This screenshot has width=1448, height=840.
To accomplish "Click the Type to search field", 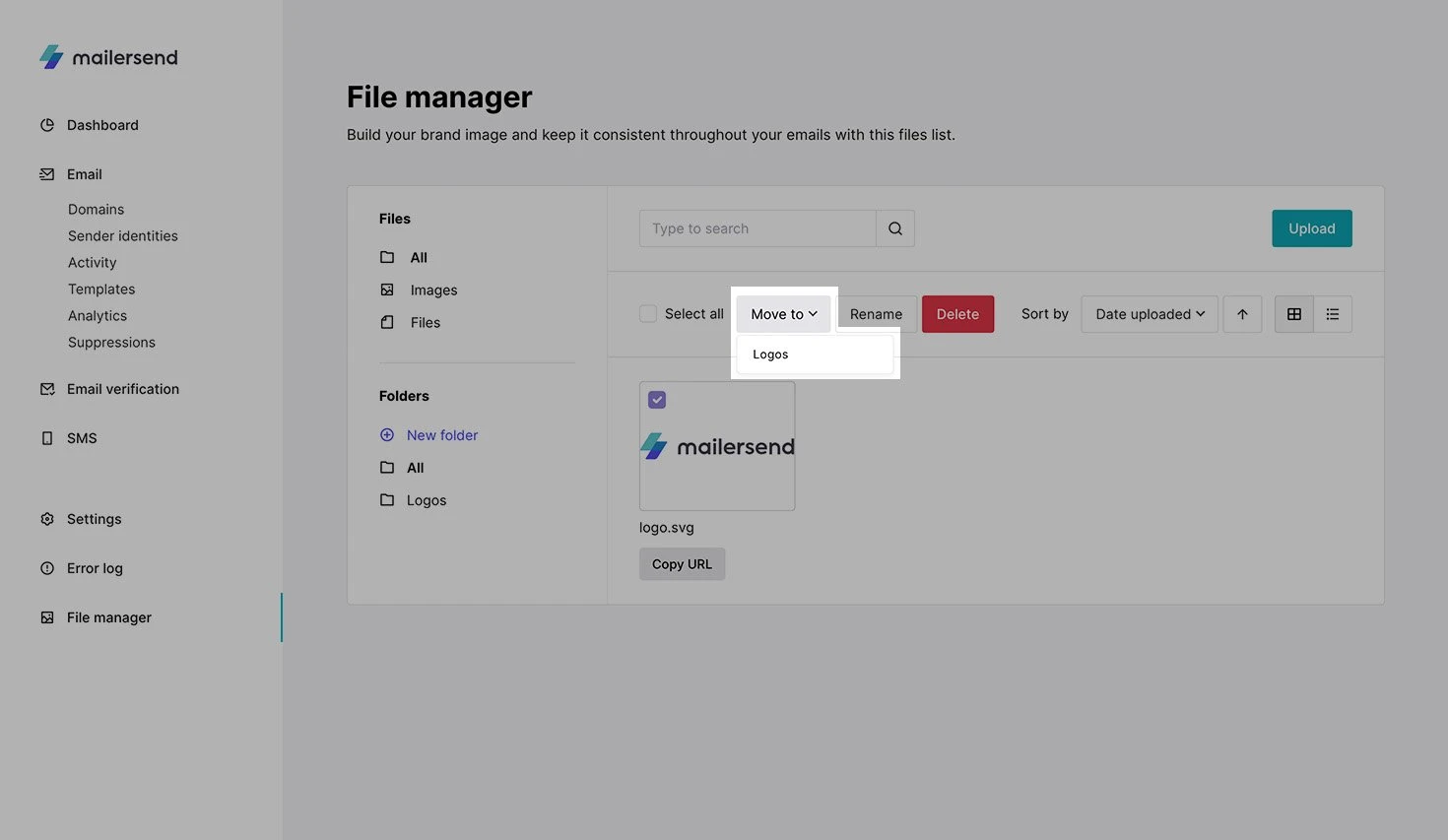I will pyautogui.click(x=757, y=228).
